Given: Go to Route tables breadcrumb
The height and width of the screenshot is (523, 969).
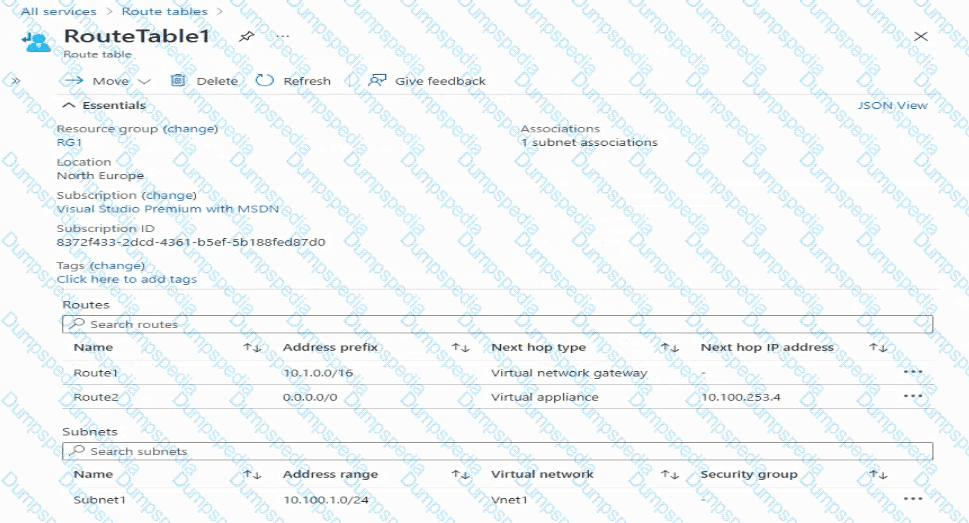Looking at the screenshot, I should [164, 12].
